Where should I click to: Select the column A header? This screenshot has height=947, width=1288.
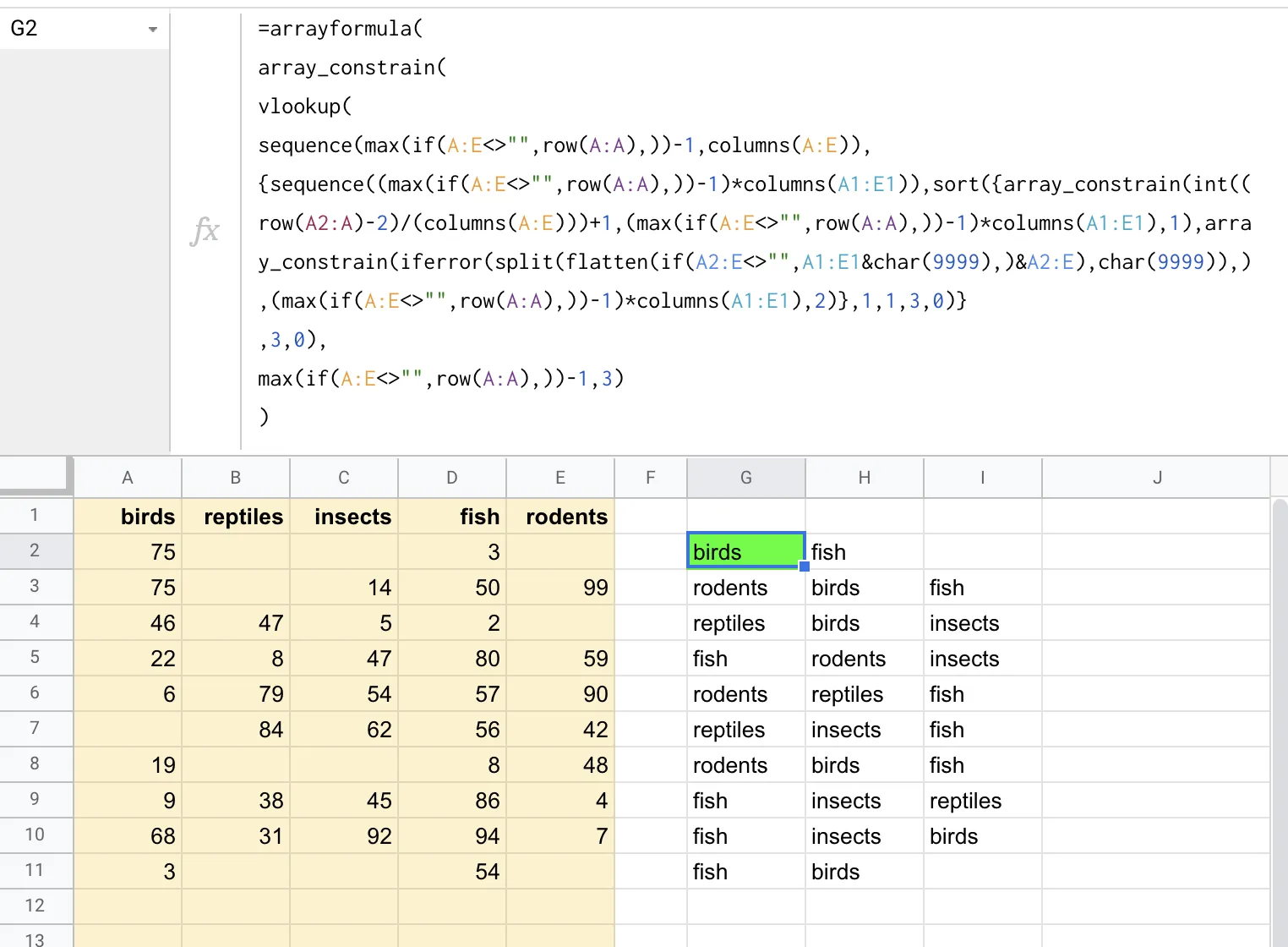click(x=128, y=478)
